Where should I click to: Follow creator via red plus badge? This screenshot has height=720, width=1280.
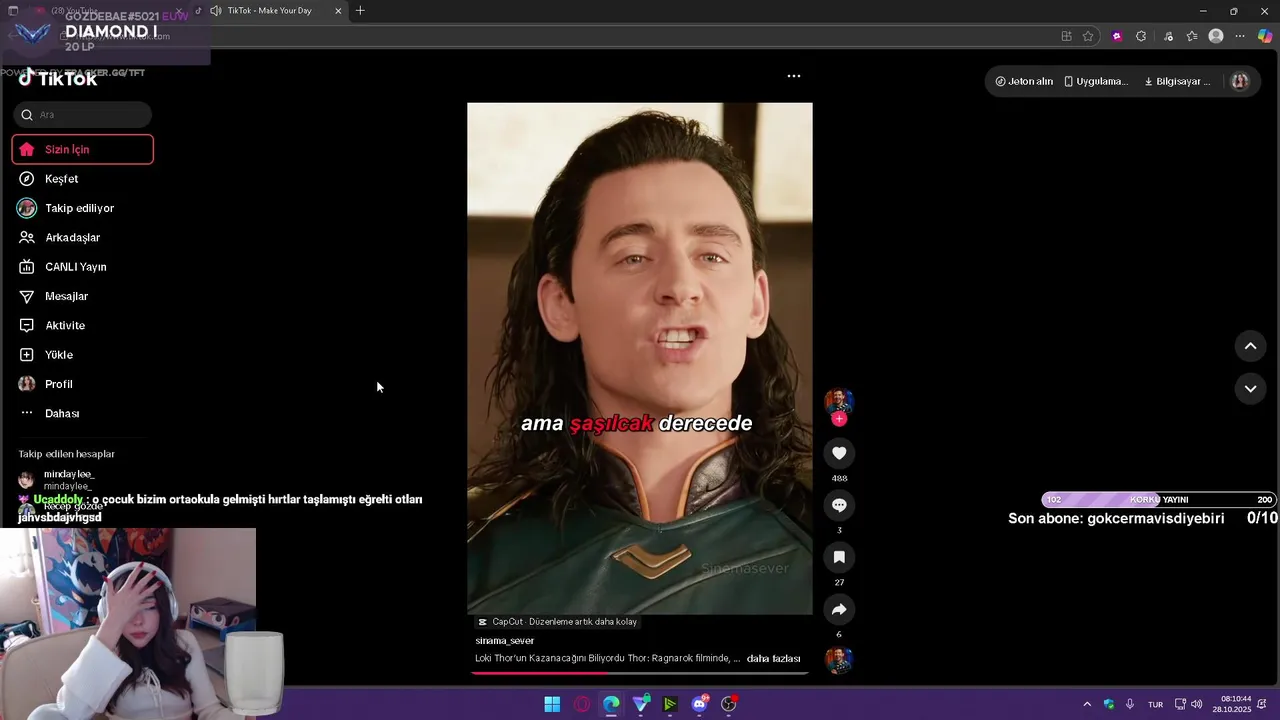[x=839, y=419]
